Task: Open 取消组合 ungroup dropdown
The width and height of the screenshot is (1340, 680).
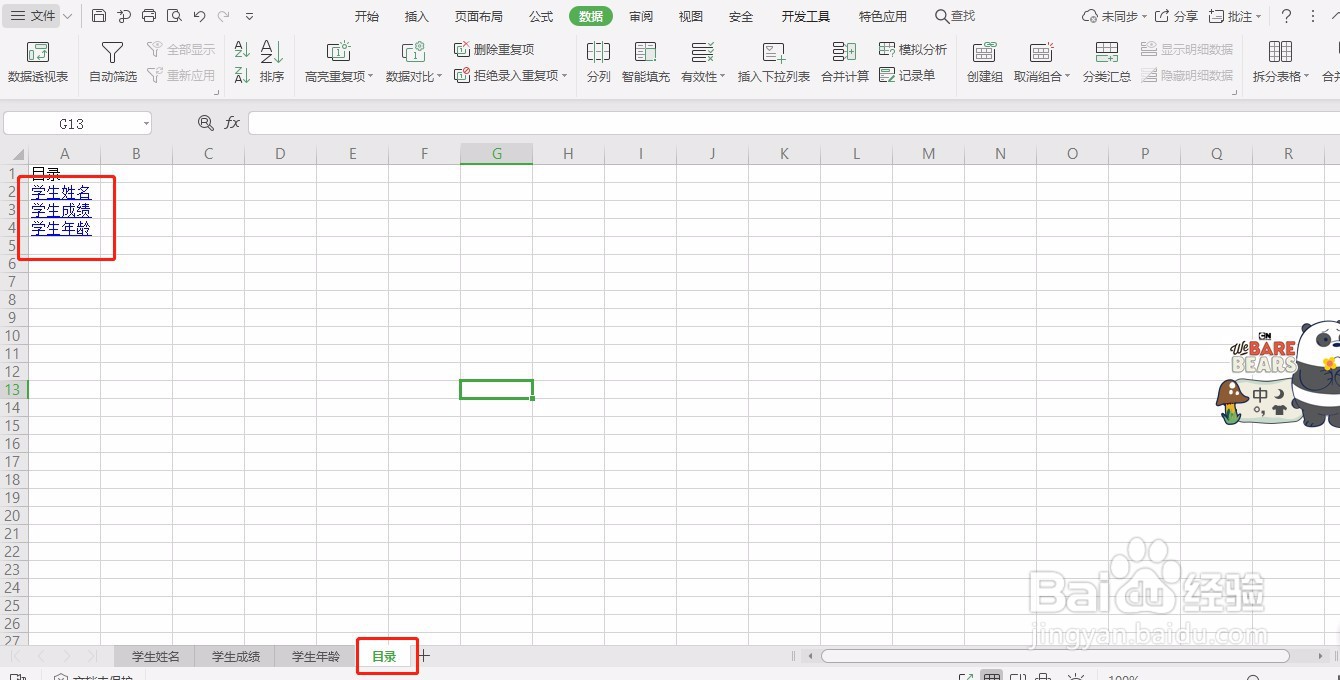Action: coord(1042,62)
